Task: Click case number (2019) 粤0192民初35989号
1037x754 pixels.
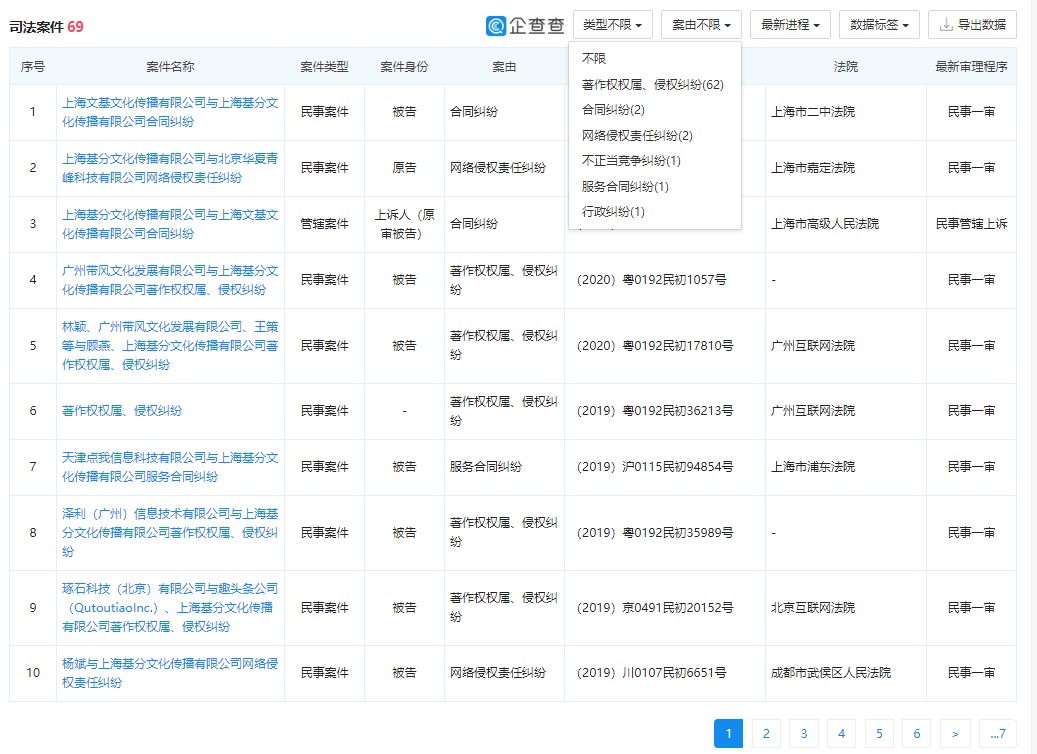Action: pyautogui.click(x=655, y=532)
